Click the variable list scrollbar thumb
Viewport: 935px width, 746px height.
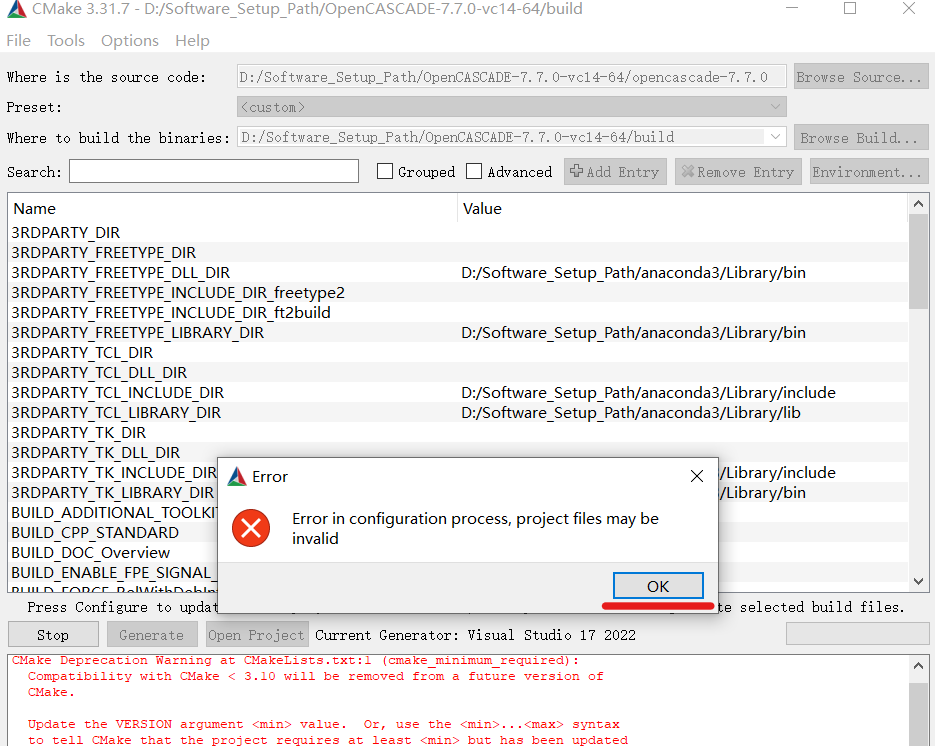[x=918, y=261]
